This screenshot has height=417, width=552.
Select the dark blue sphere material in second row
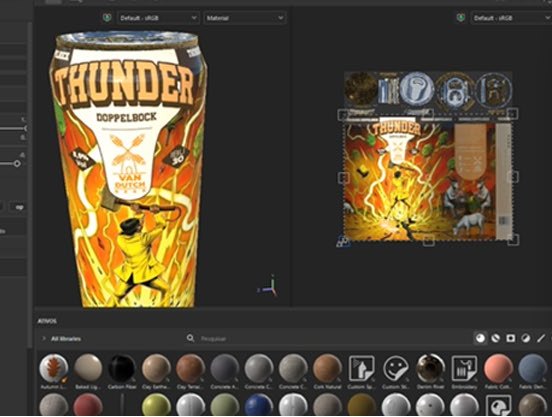pos(258,405)
